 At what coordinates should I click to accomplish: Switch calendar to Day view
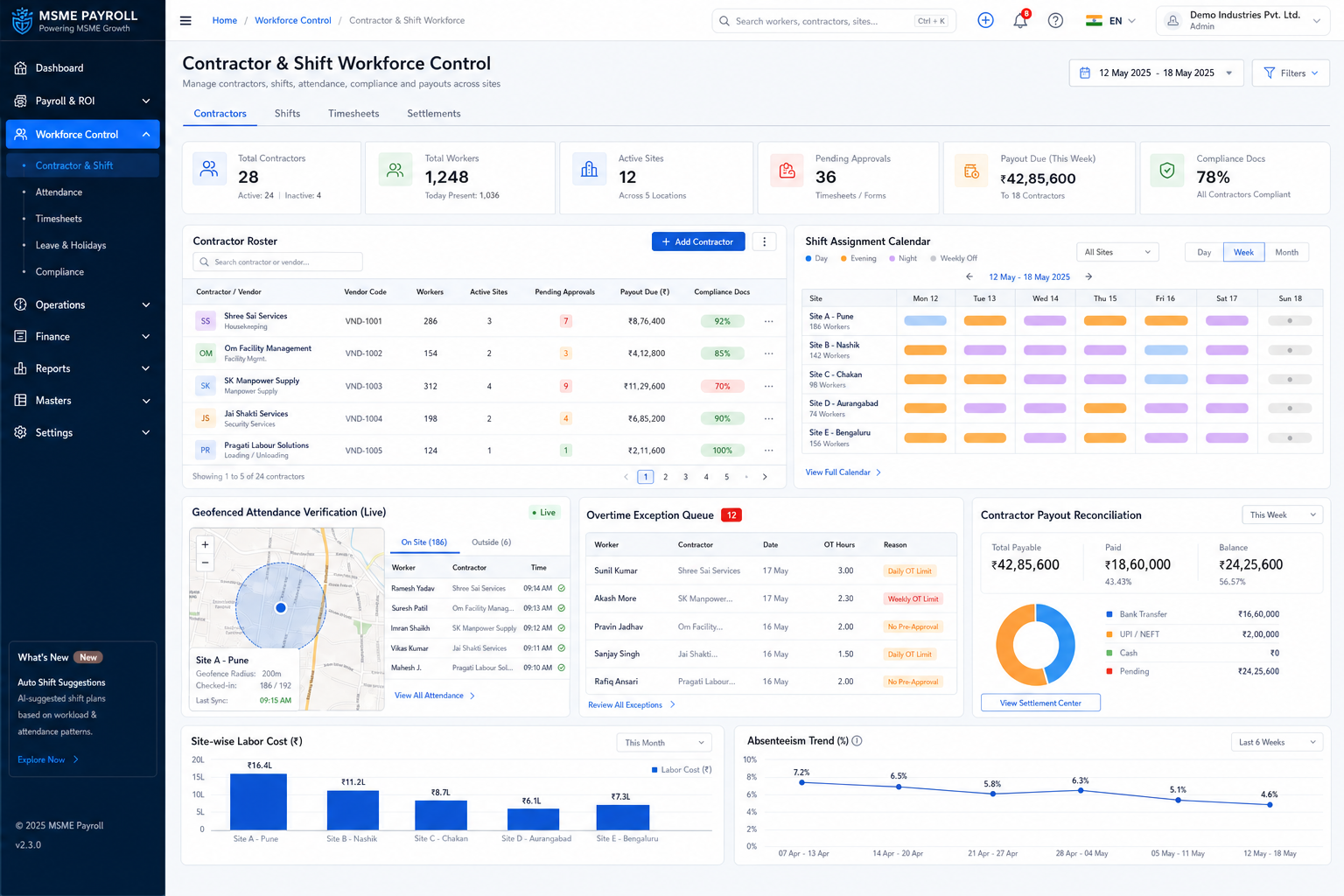point(1204,252)
